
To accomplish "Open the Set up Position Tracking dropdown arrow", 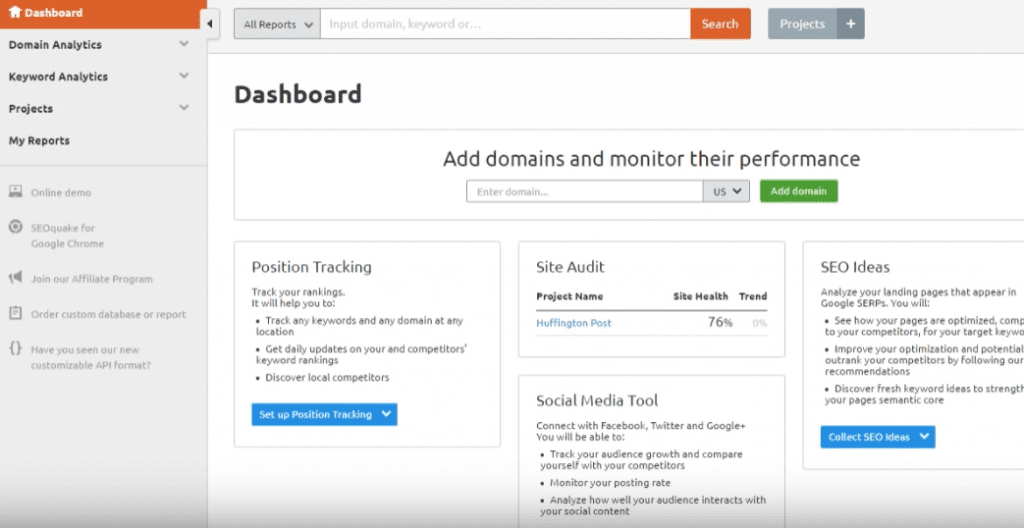I will tap(386, 414).
